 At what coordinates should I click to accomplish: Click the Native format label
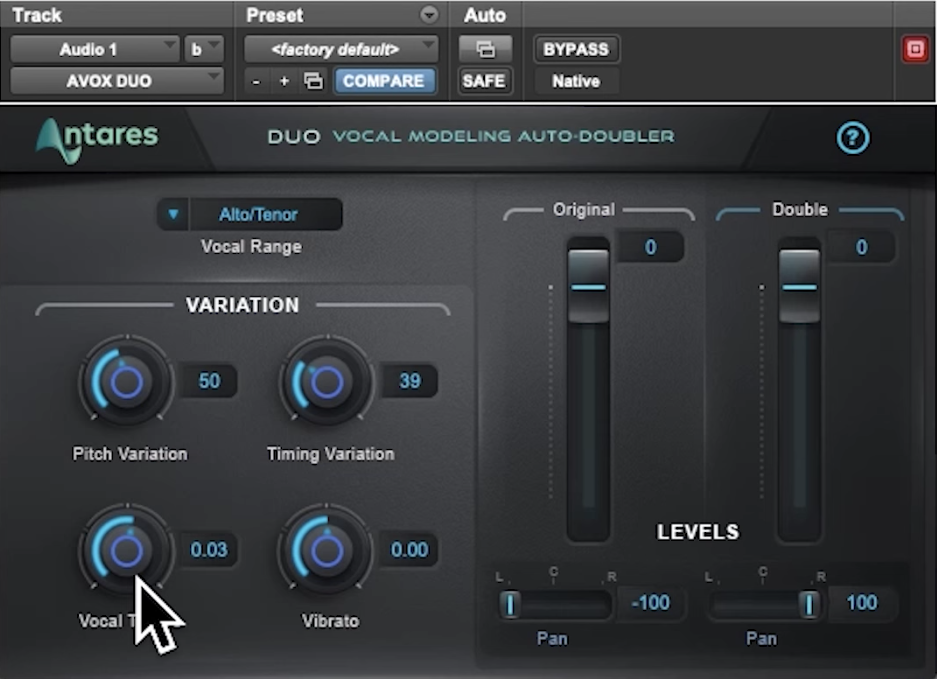click(x=576, y=81)
